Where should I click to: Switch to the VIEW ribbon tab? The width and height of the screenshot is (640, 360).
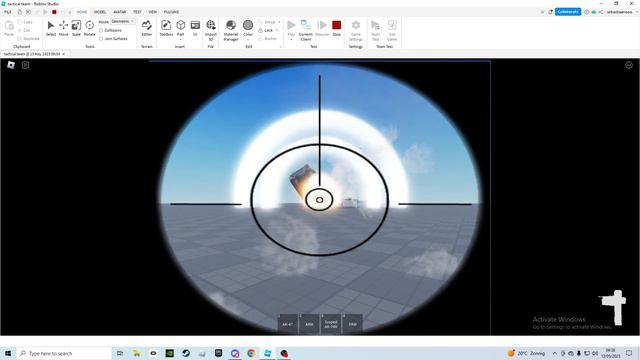click(153, 12)
